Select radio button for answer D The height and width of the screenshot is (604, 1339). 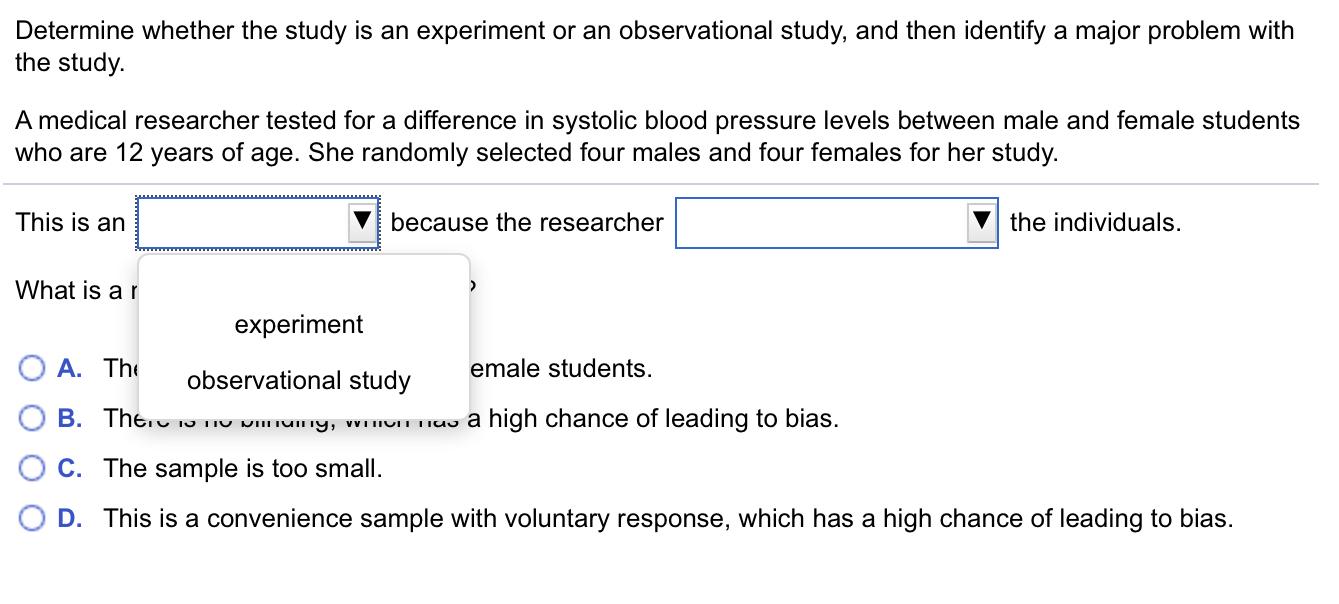pyautogui.click(x=33, y=518)
